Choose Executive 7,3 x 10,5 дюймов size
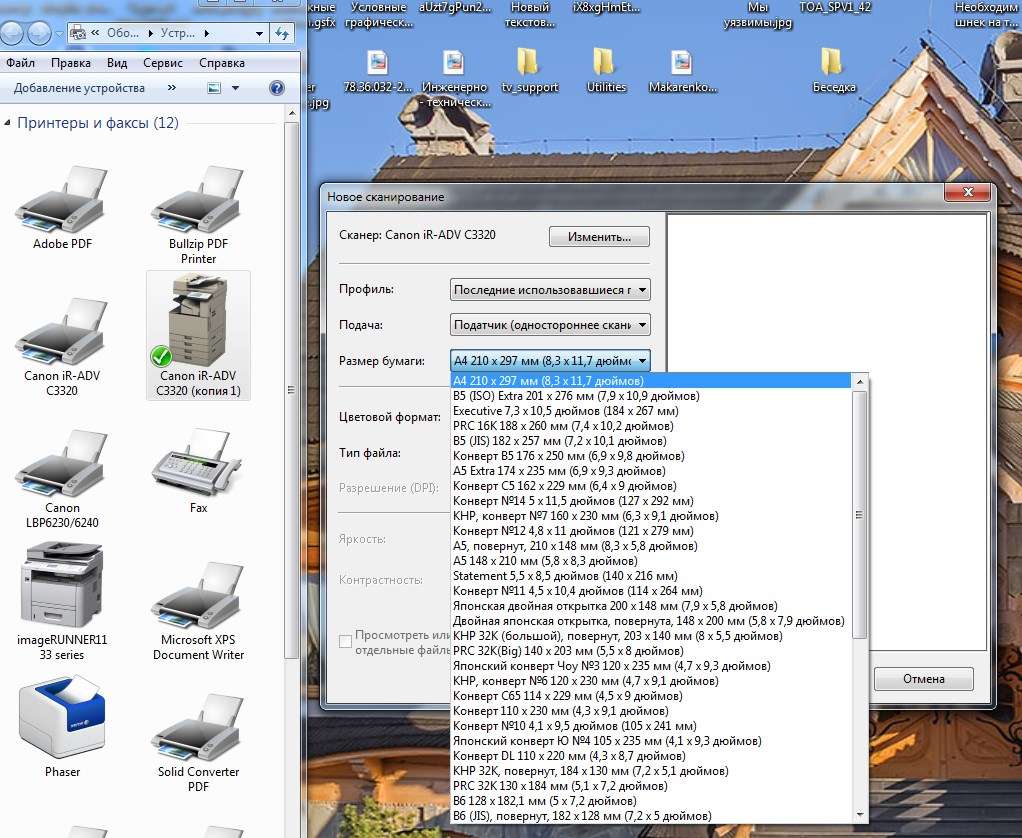1022x838 pixels. tap(651, 411)
